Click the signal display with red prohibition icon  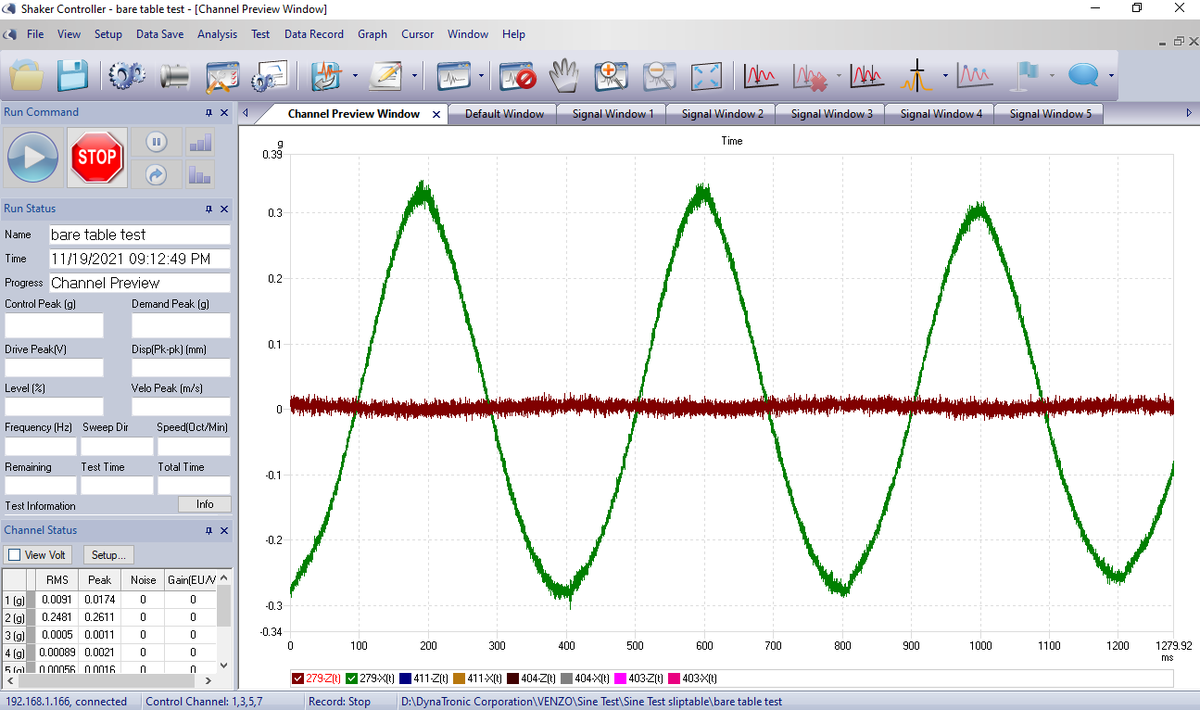pos(519,76)
